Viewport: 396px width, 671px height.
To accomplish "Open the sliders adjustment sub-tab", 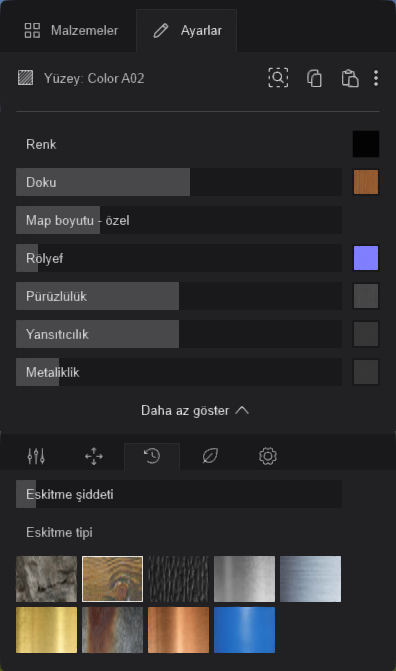I will [x=36, y=456].
